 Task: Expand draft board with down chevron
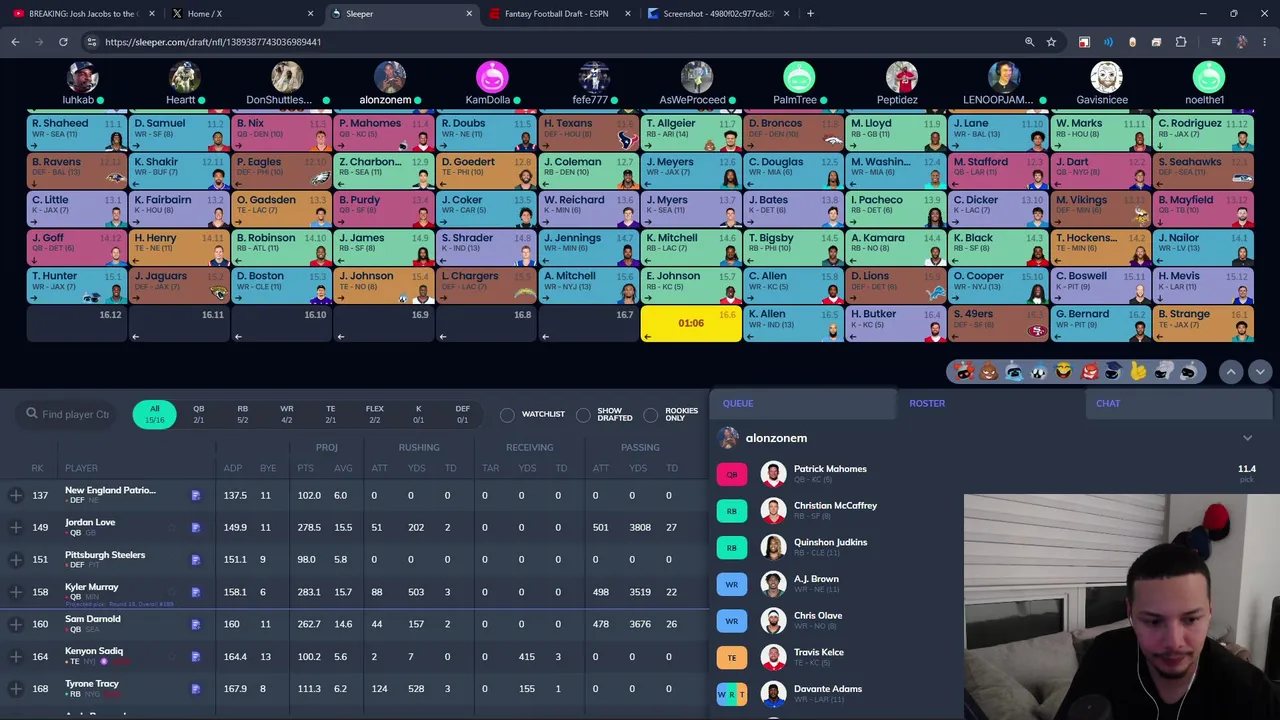[x=1260, y=372]
